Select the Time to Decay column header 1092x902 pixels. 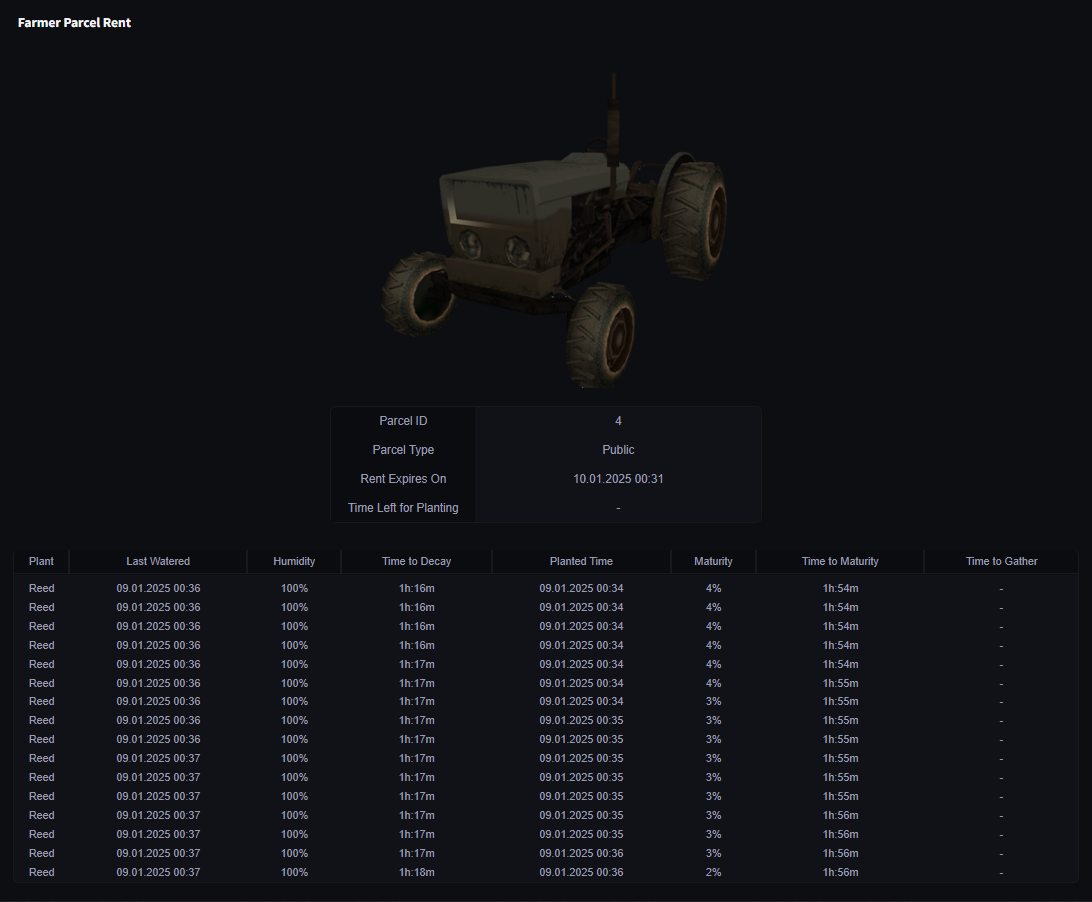pos(416,561)
